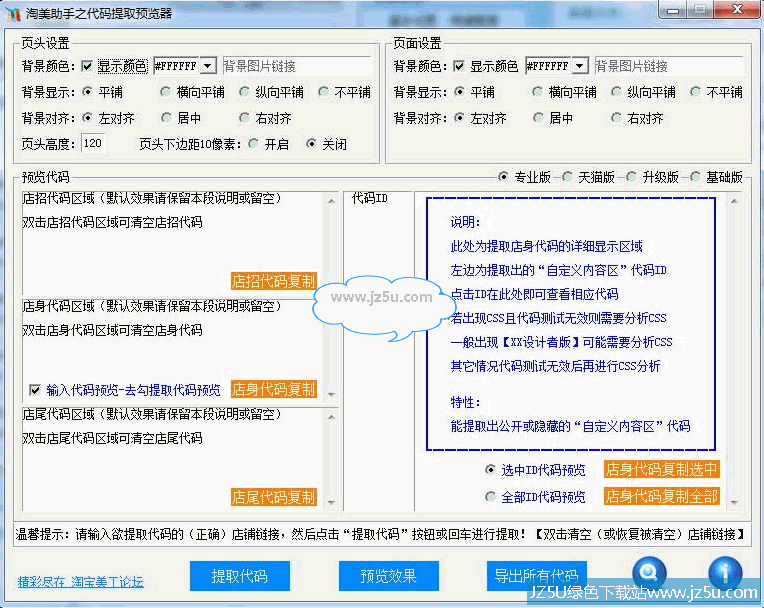Click 店身代码复制 button

[274, 389]
